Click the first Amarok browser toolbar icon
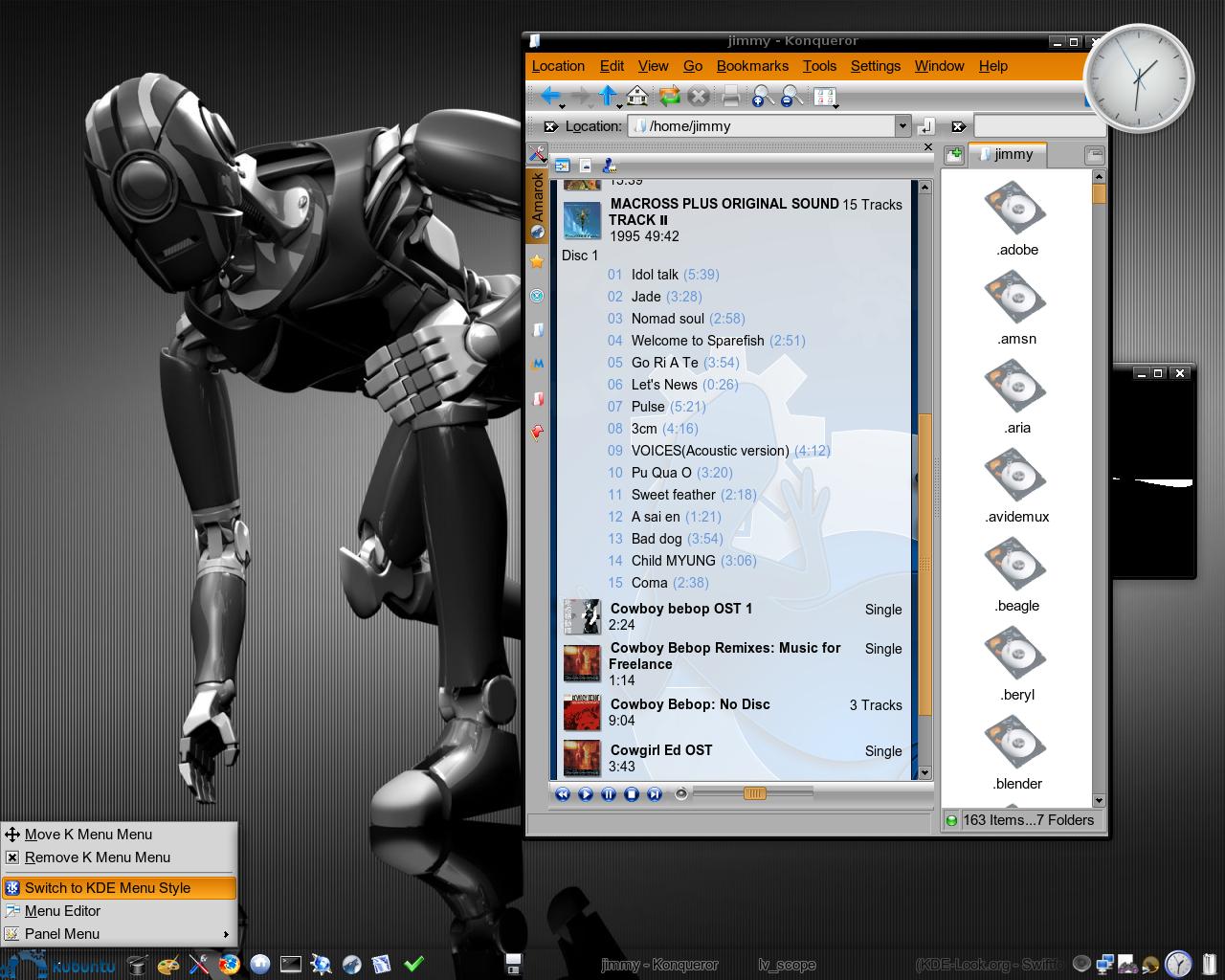The width and height of the screenshot is (1225, 980). pyautogui.click(x=562, y=166)
